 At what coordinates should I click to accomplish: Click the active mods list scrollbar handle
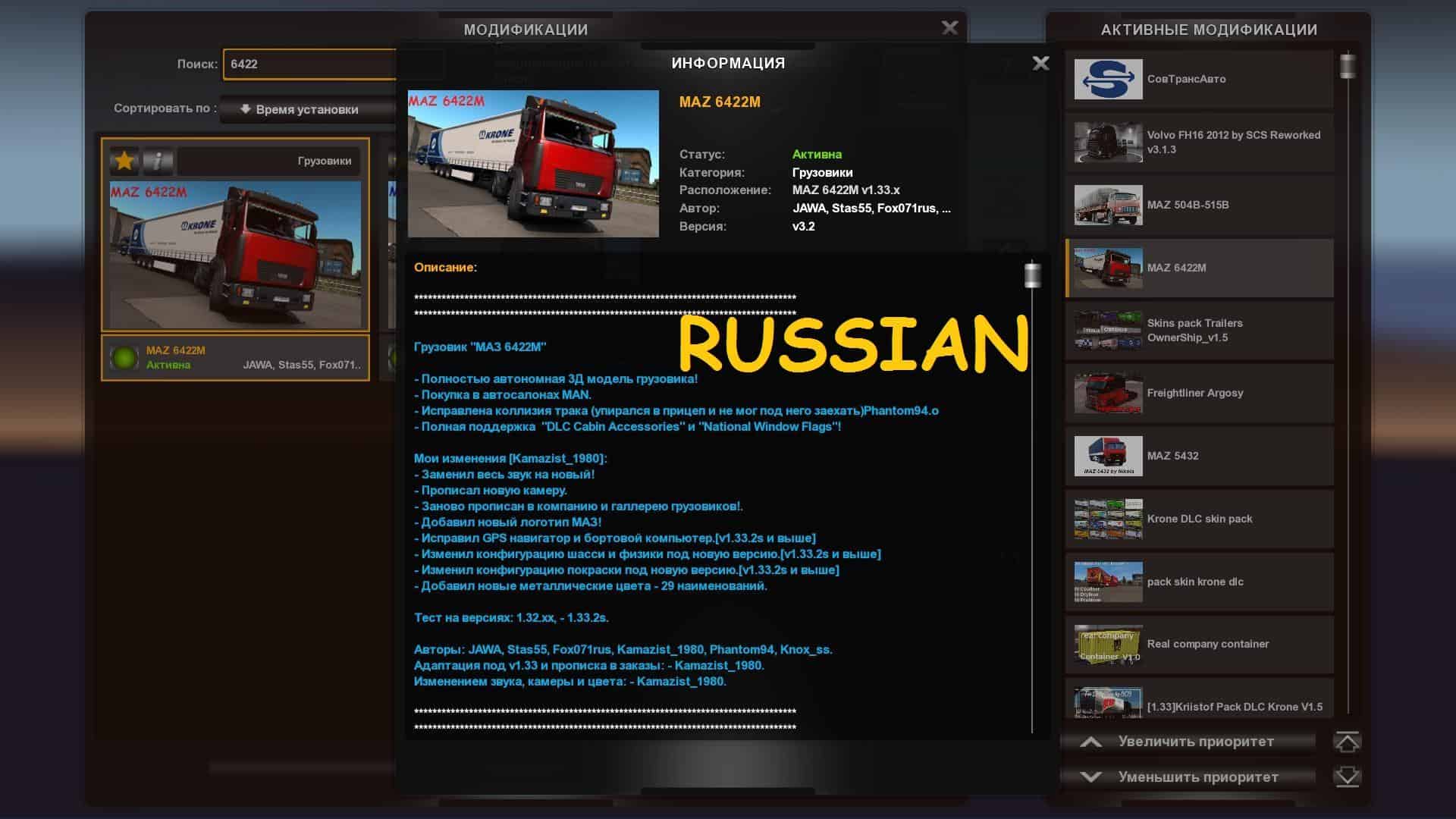pyautogui.click(x=1348, y=66)
